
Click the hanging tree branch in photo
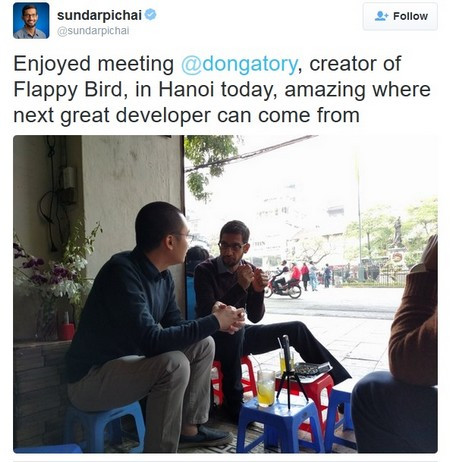click(208, 165)
